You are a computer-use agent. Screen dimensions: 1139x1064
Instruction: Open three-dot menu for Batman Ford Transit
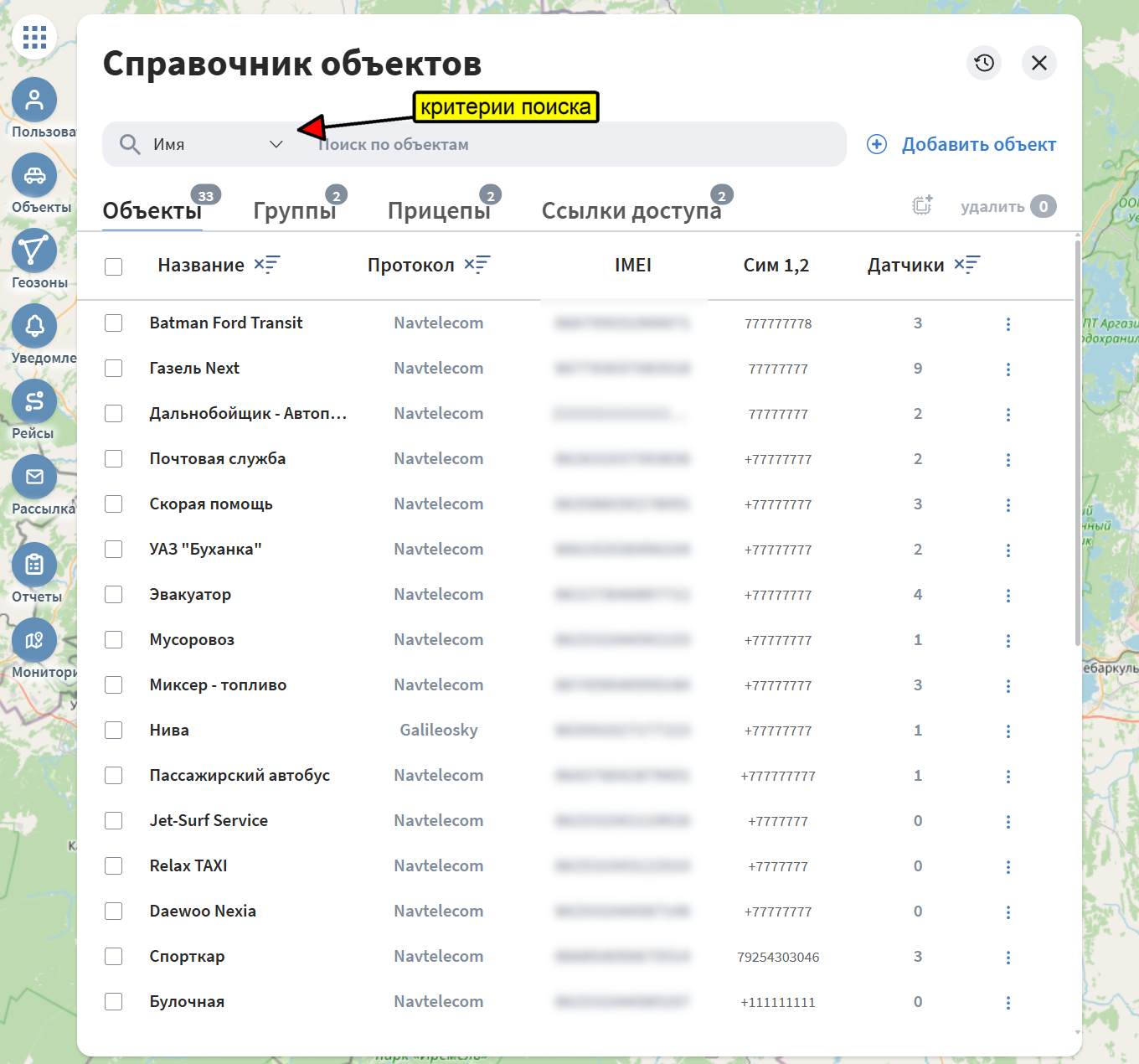coord(1008,324)
